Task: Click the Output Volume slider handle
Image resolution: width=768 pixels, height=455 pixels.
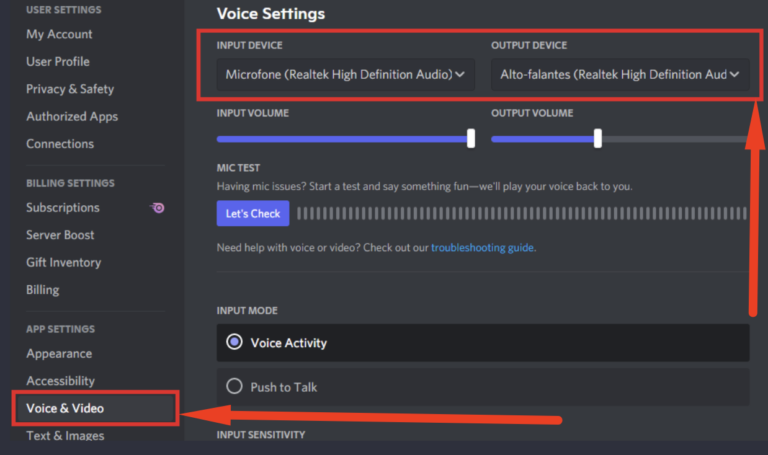Action: click(x=598, y=139)
